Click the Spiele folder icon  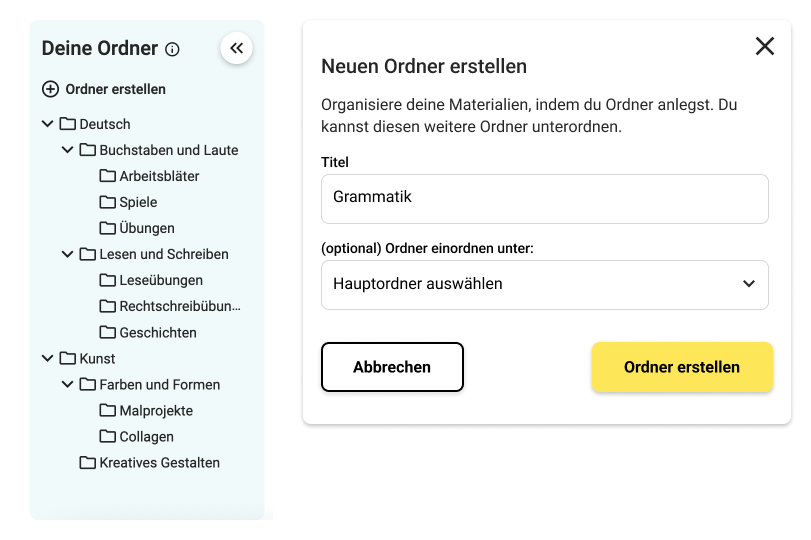(108, 202)
